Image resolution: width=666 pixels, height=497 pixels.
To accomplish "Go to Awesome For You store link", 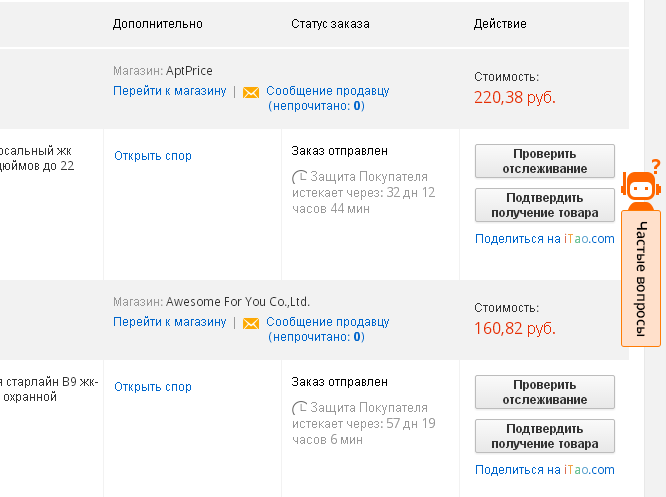I will click(169, 322).
